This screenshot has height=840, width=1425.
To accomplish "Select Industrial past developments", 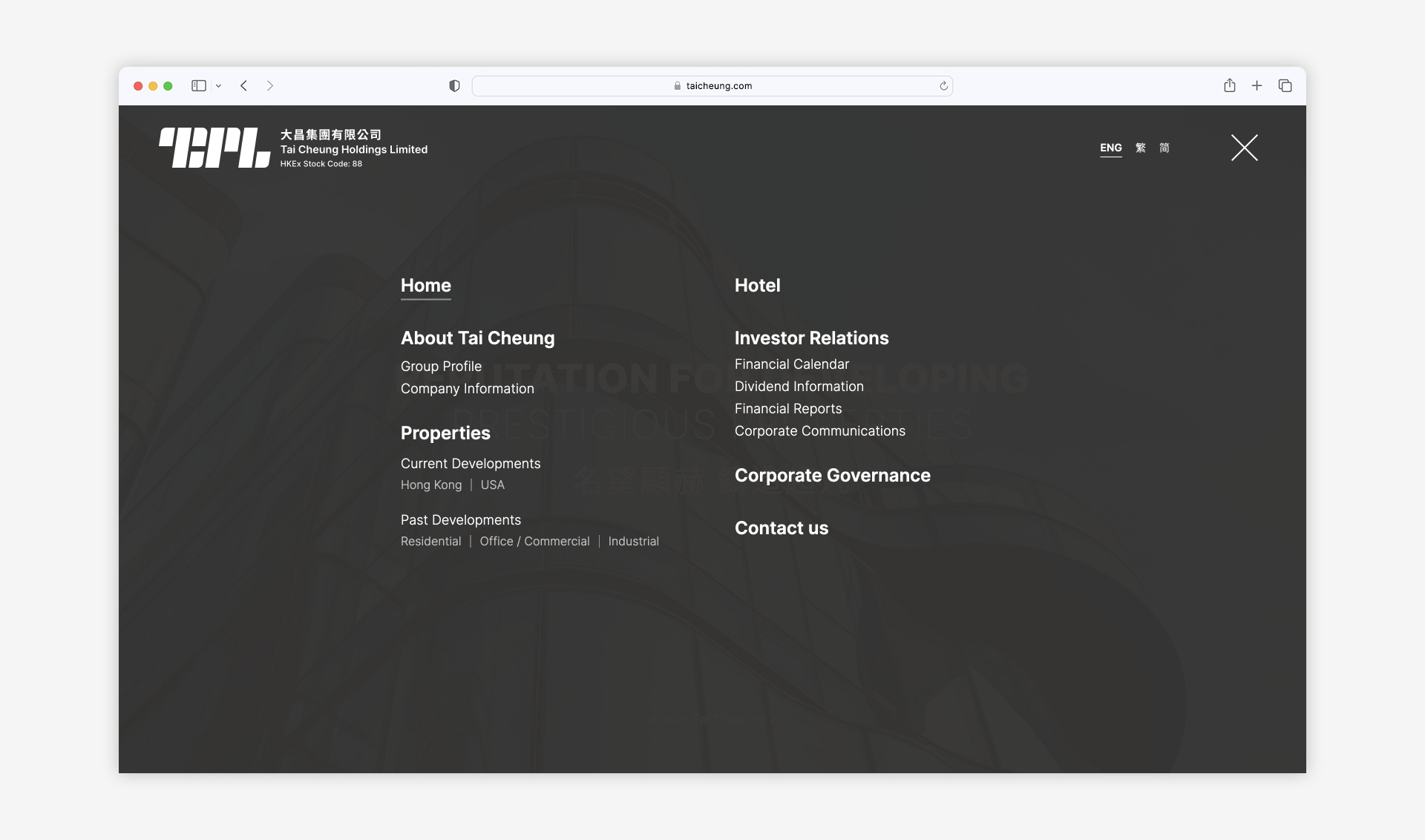I will 633,542.
